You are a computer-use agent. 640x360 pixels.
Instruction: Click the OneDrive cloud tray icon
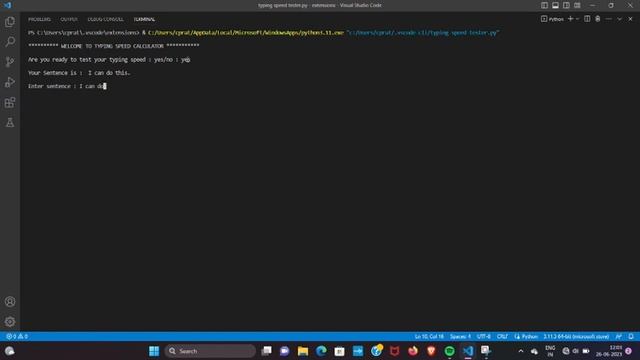point(534,351)
